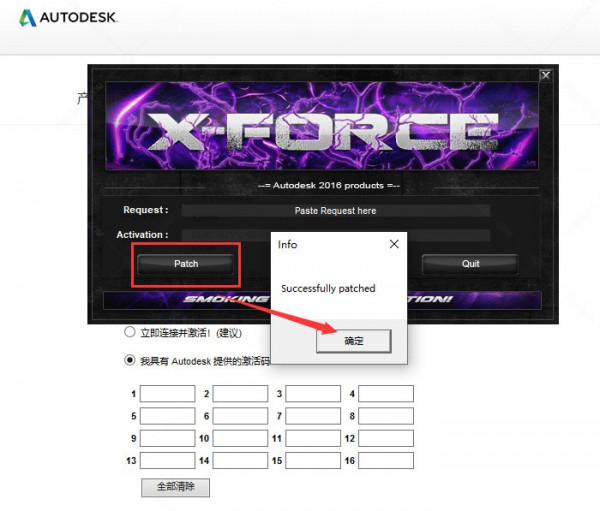Image resolution: width=600 pixels, height=511 pixels.
Task: Click the Quit button in X-Force
Action: pos(470,264)
